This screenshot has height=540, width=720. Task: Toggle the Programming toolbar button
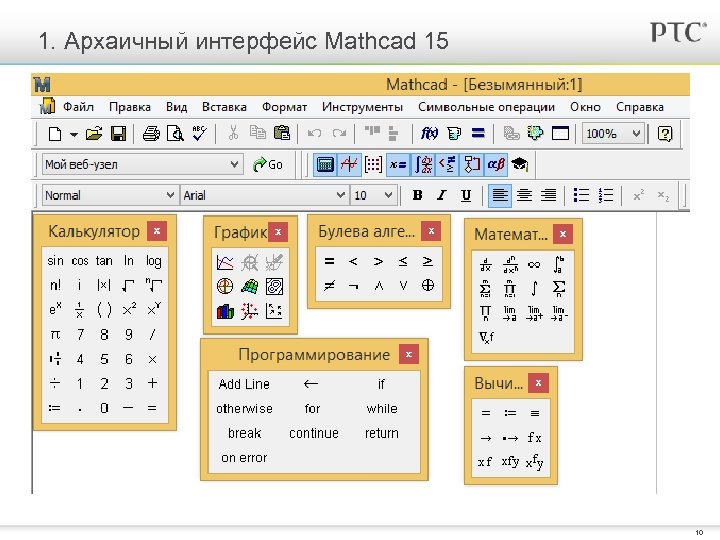click(x=472, y=164)
